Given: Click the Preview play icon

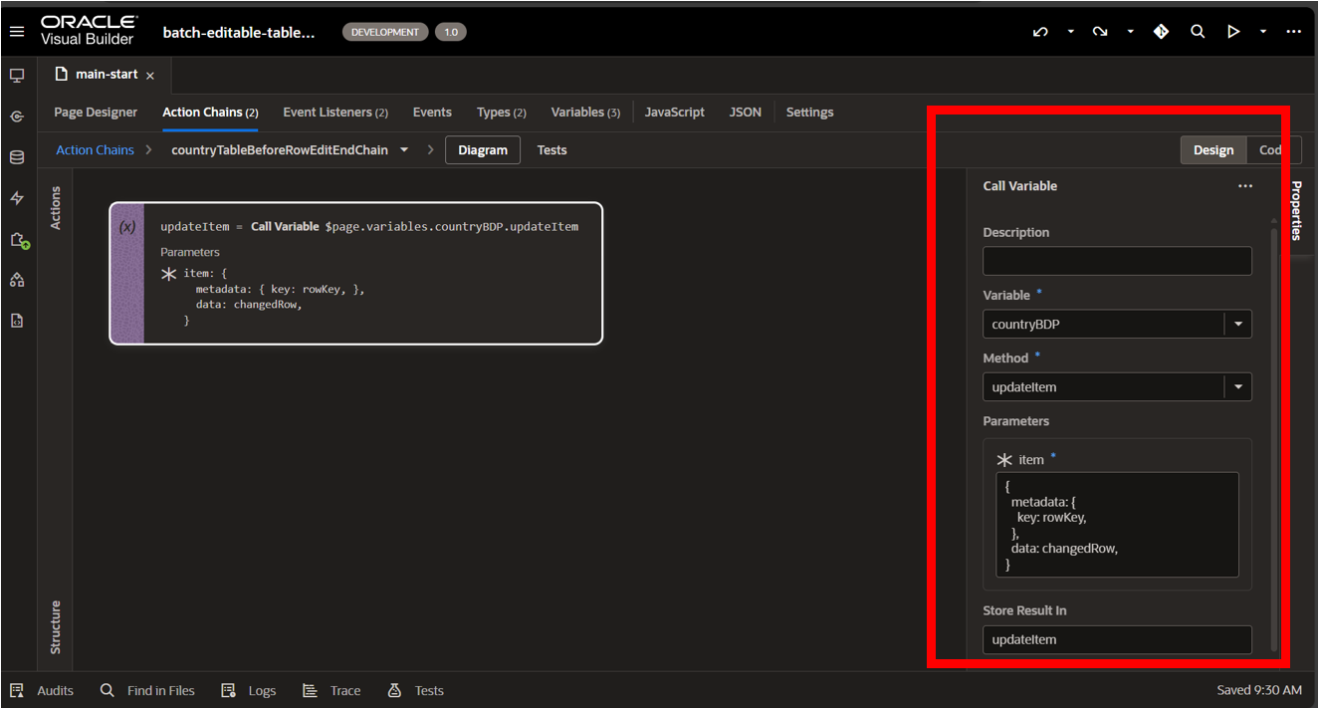Looking at the screenshot, I should [x=1234, y=32].
